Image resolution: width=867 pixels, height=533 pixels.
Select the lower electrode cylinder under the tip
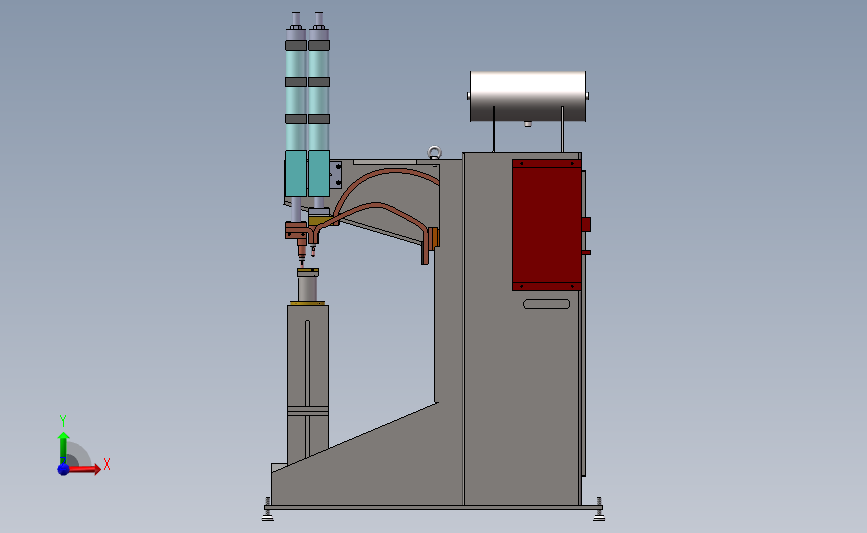pyautogui.click(x=308, y=288)
